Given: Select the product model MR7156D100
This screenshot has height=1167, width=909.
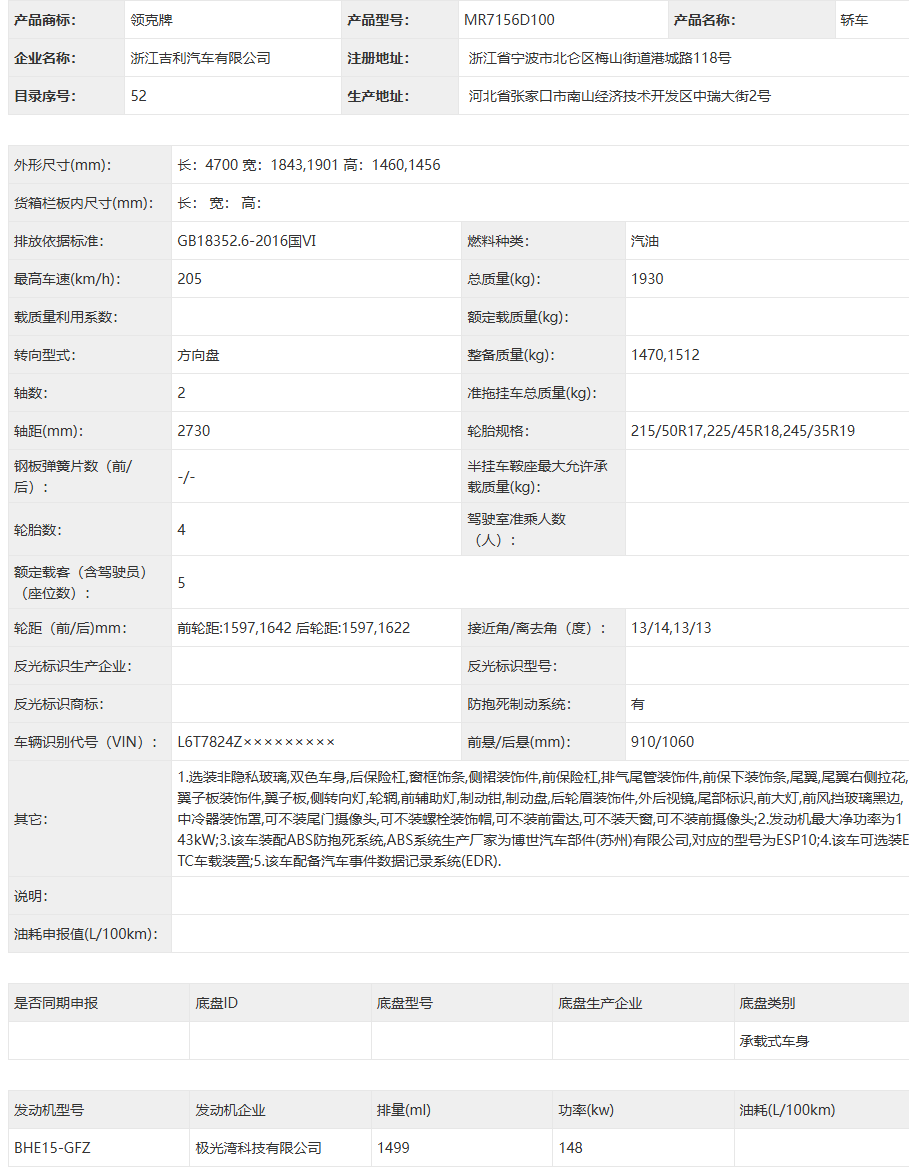Looking at the screenshot, I should click(509, 20).
